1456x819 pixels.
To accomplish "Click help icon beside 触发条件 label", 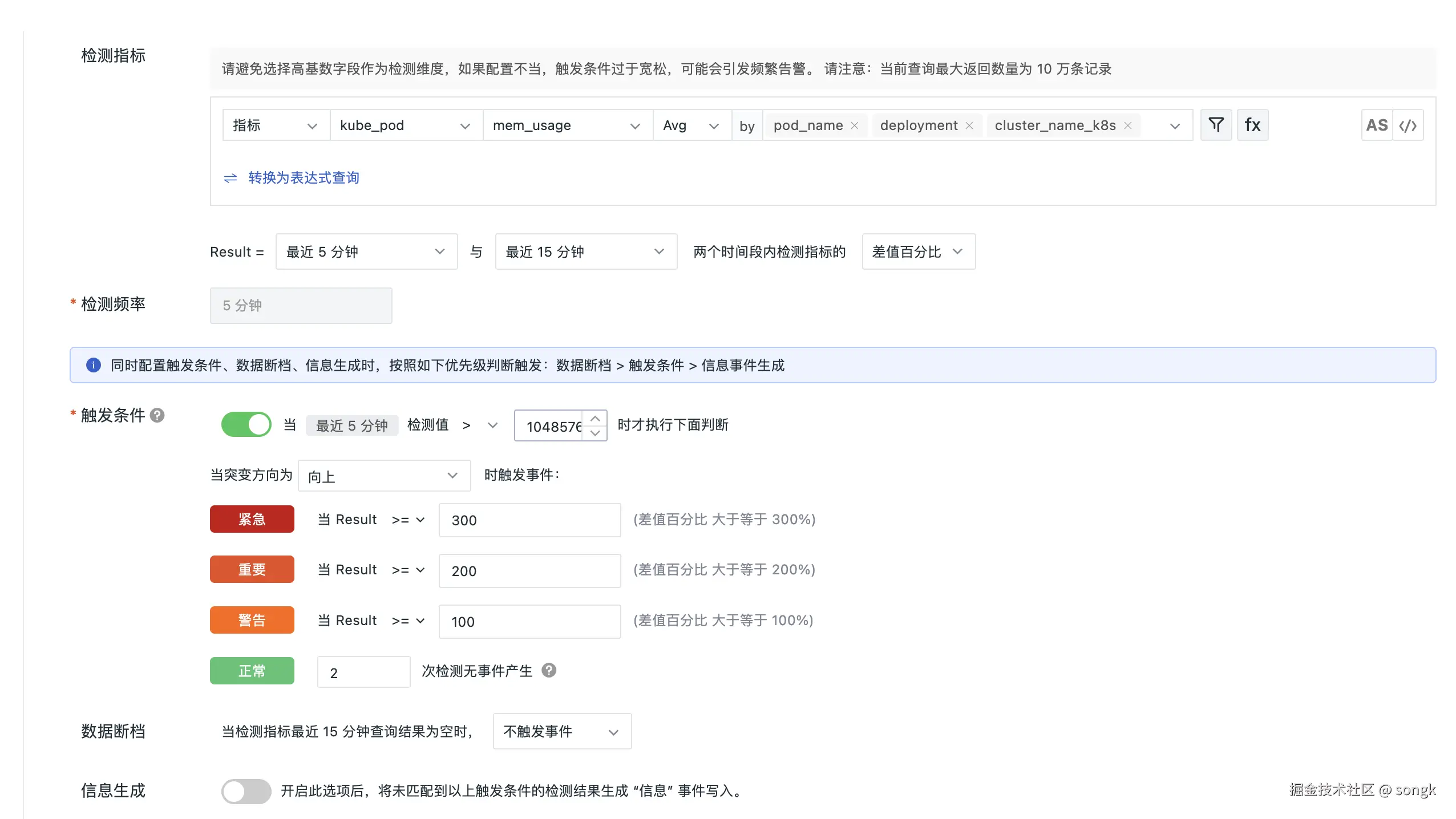I will 157,415.
